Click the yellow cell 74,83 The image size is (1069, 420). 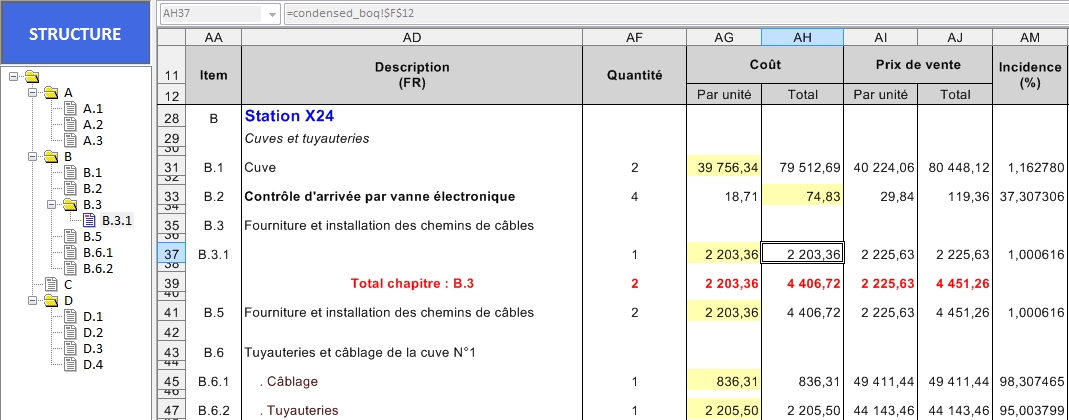click(x=802, y=197)
